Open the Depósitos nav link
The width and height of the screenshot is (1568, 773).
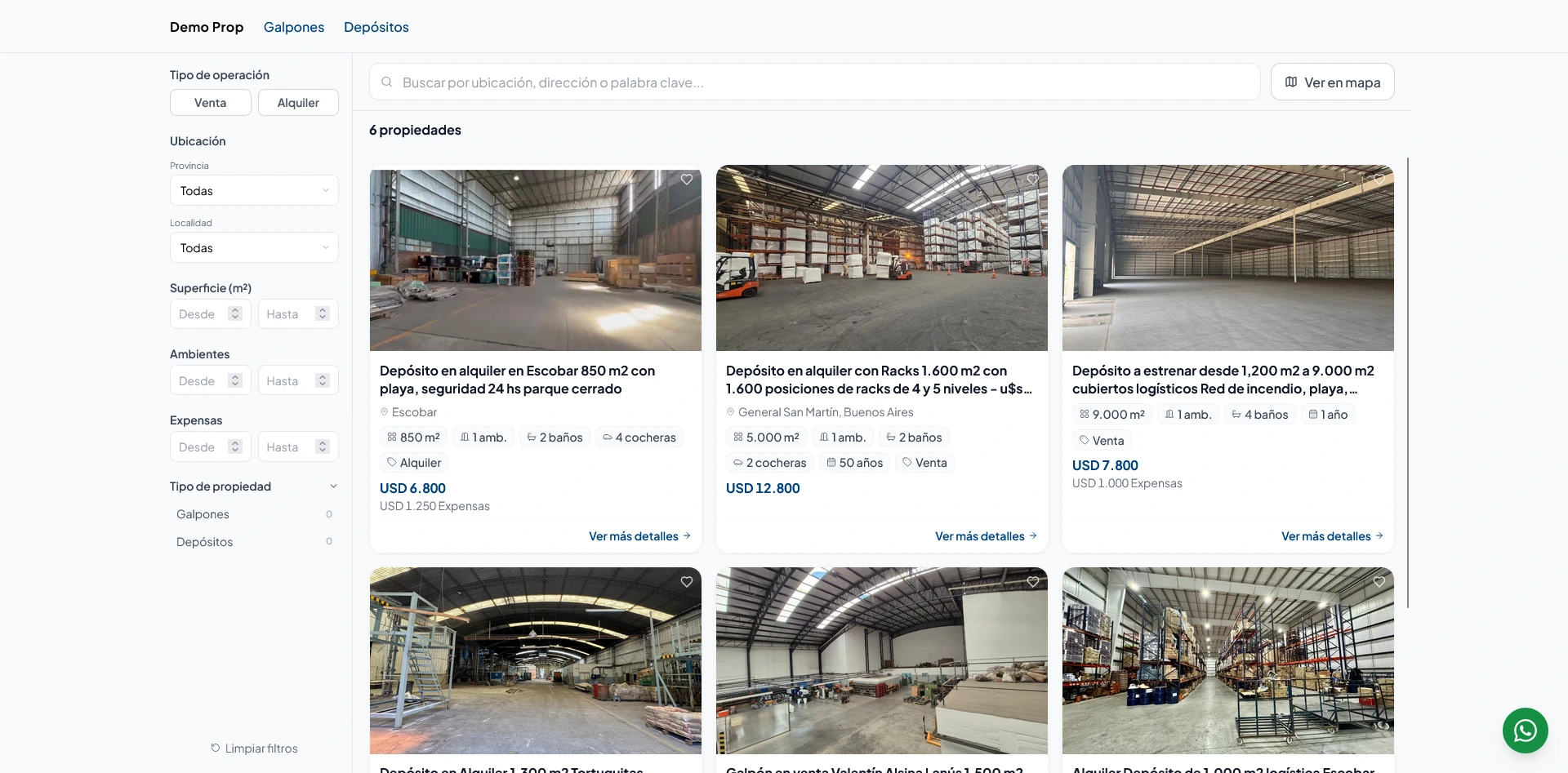376,27
